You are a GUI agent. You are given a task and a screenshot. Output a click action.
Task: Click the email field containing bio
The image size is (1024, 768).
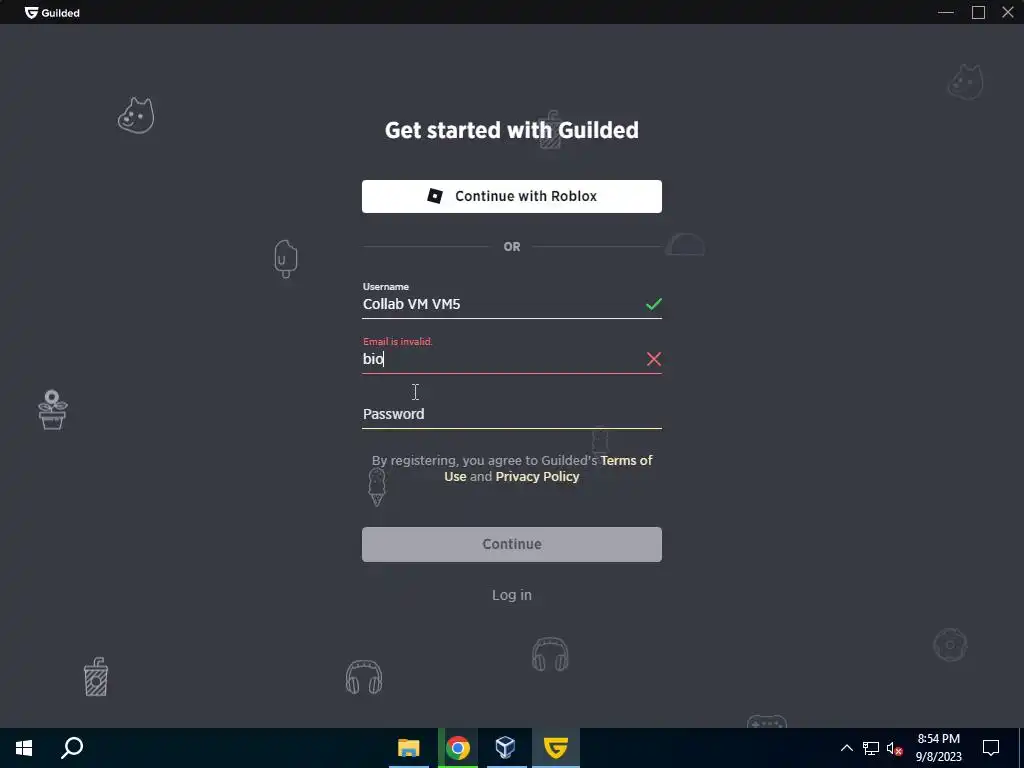coord(511,359)
